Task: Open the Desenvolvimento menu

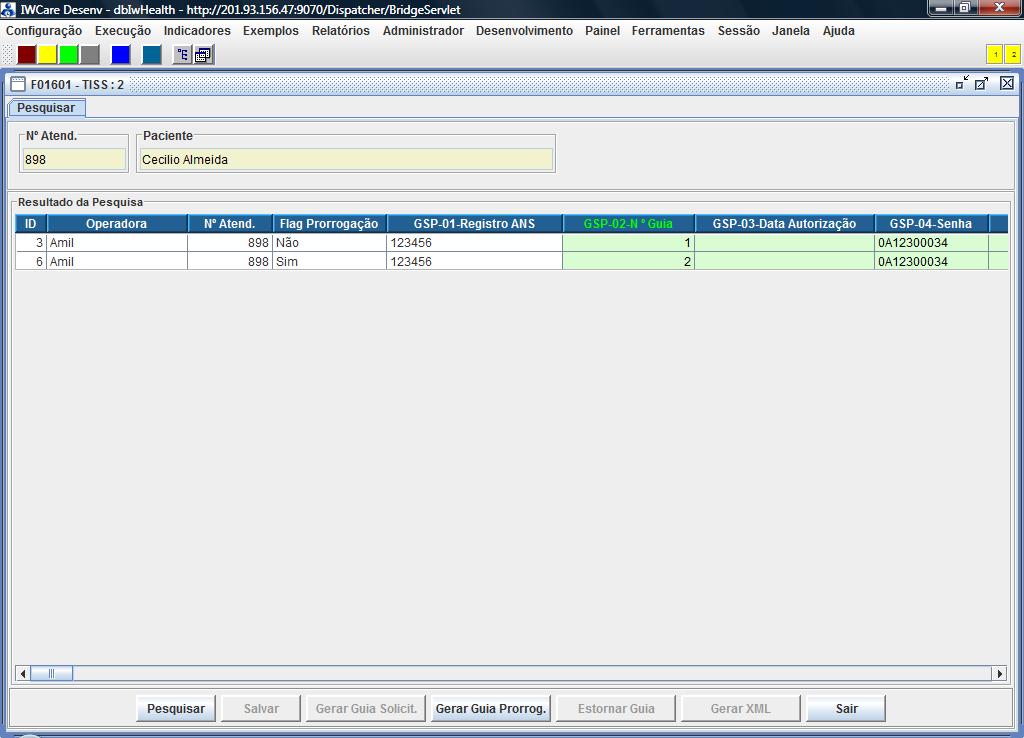Action: point(524,31)
